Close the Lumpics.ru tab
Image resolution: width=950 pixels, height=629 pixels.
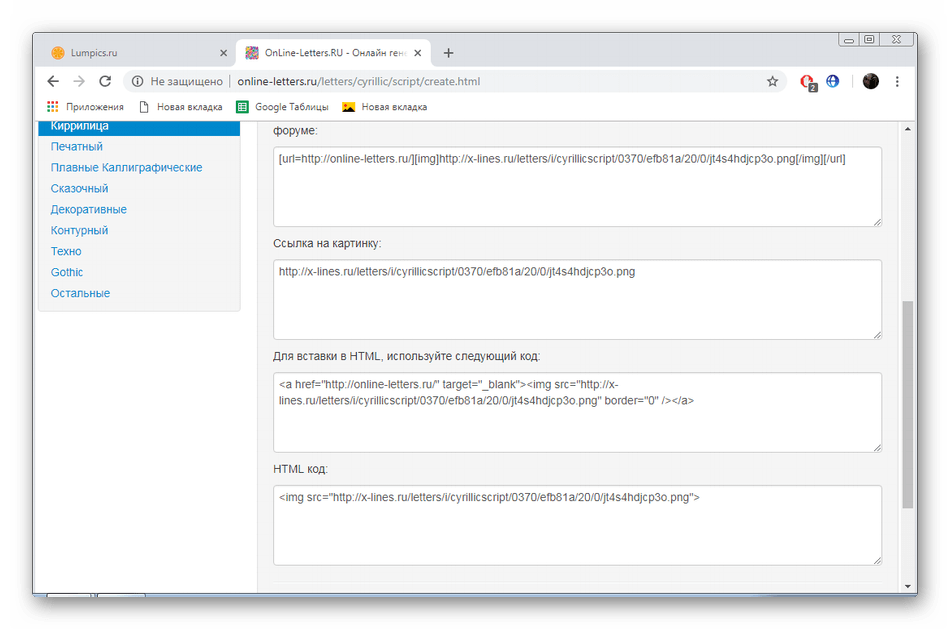click(223, 53)
